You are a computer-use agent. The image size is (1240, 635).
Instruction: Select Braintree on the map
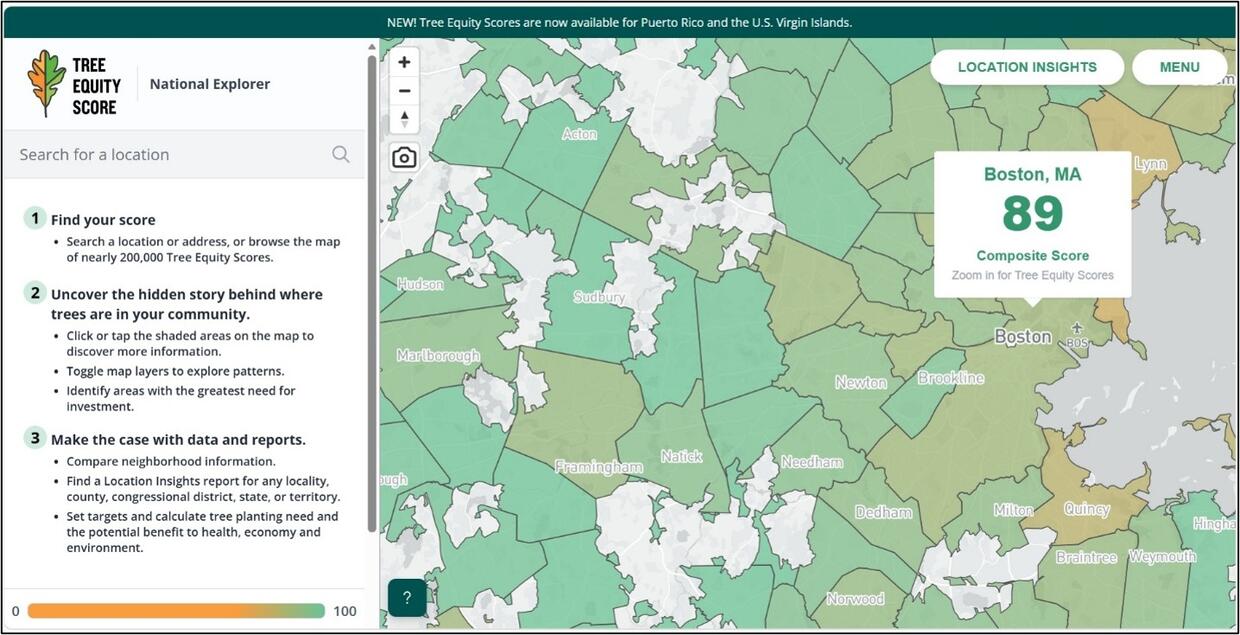pyautogui.click(x=1087, y=557)
